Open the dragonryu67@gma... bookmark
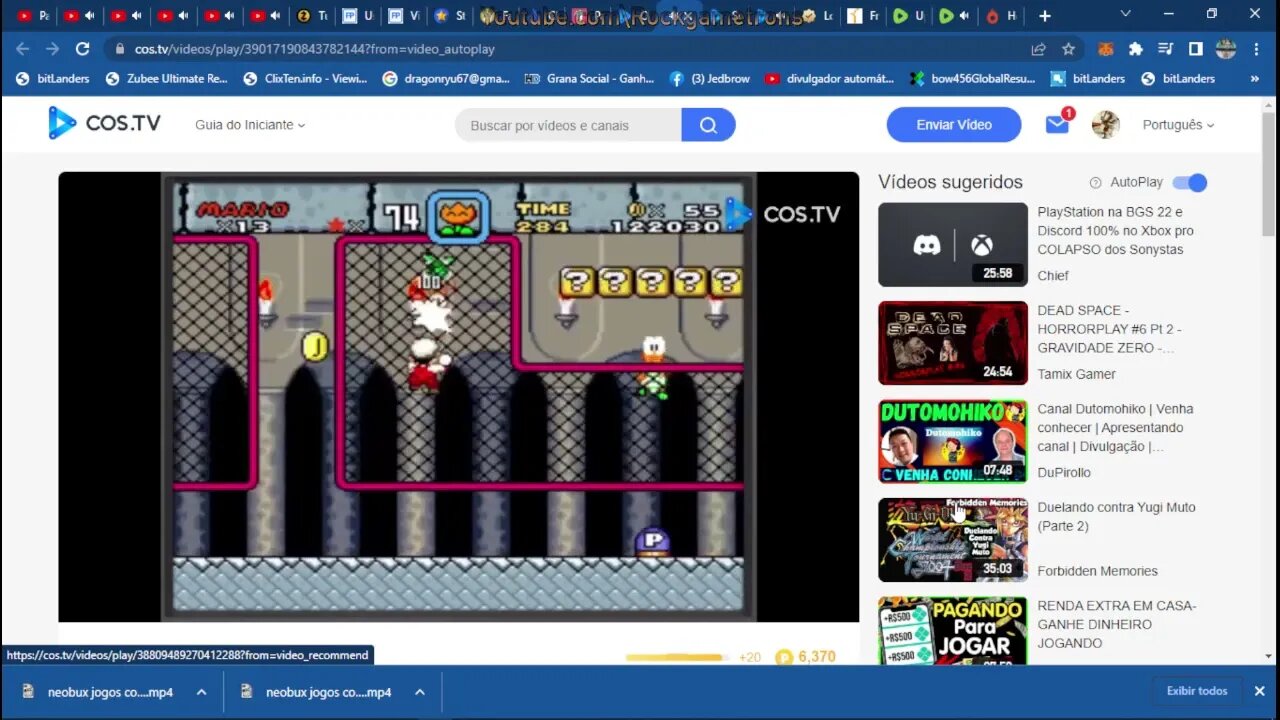Image resolution: width=1280 pixels, height=720 pixels. [x=446, y=78]
